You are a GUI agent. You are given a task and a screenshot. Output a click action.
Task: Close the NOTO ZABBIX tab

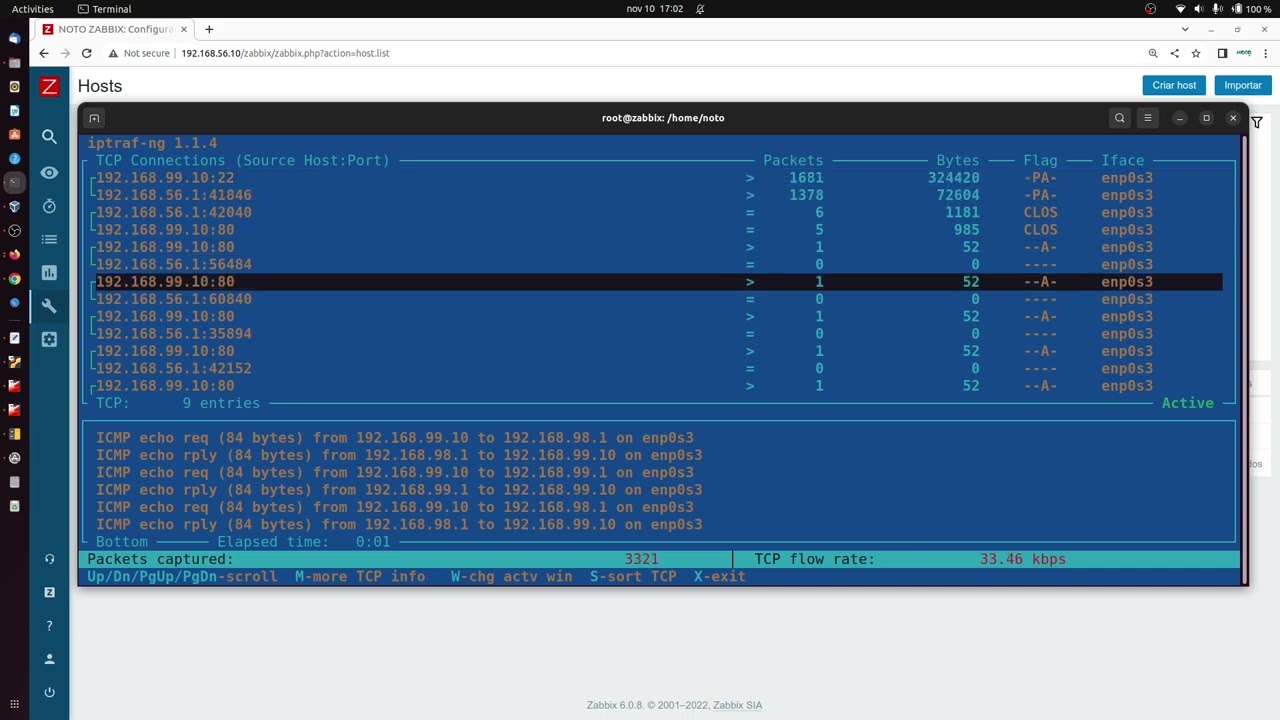click(184, 29)
